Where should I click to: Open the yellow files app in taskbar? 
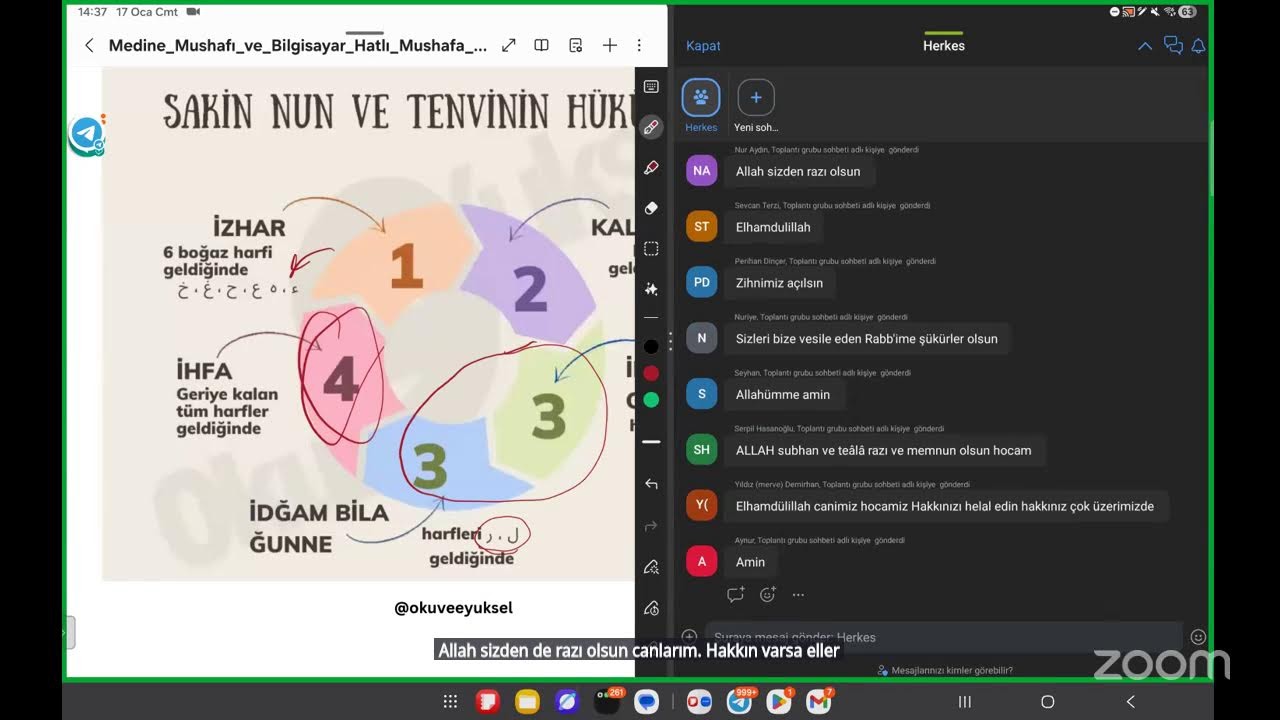[527, 702]
